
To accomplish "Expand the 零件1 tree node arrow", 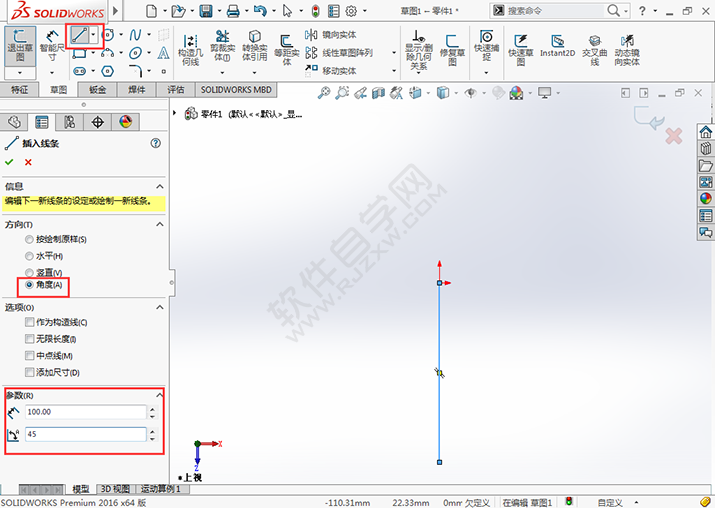I will coord(175,113).
